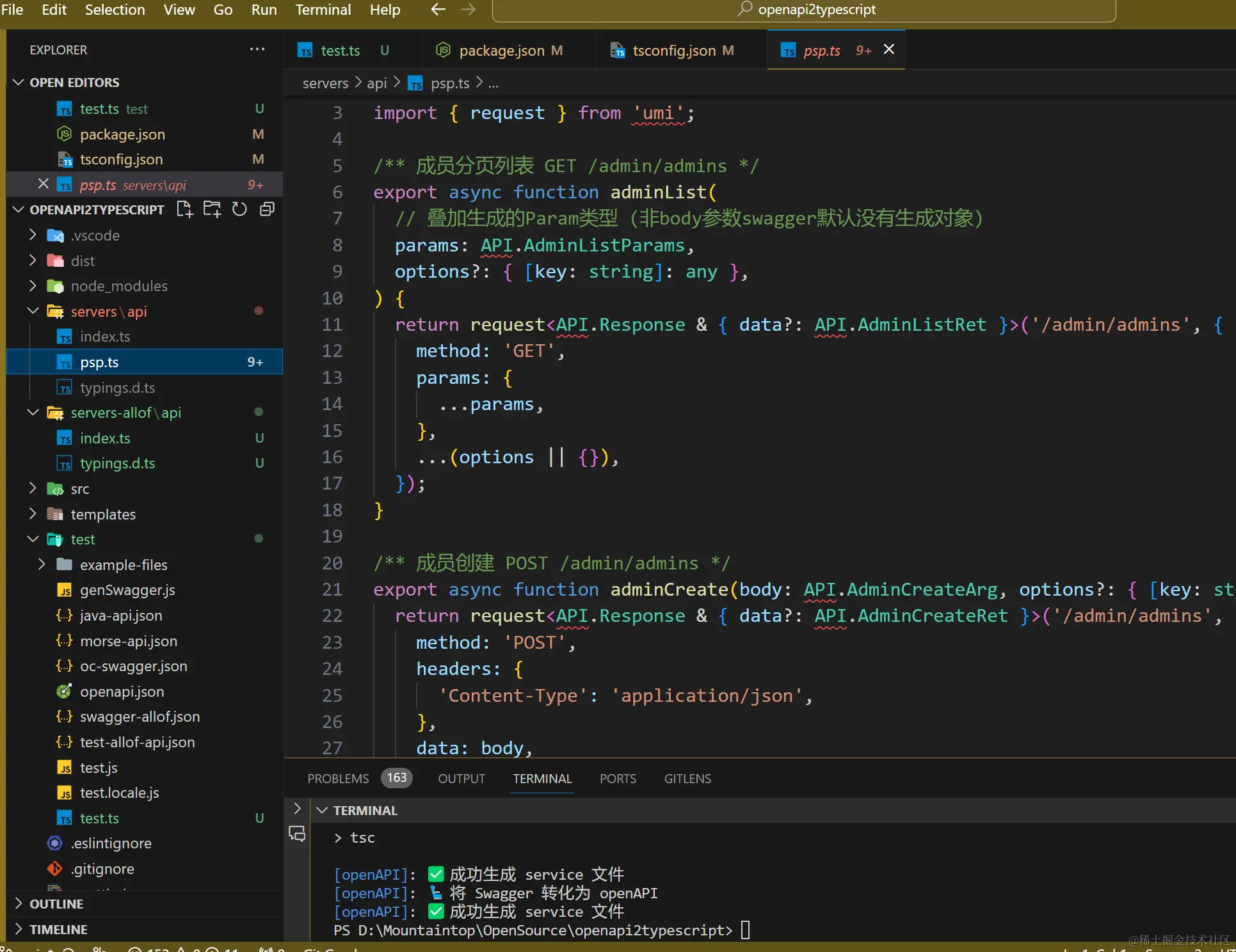Click the servers breadcrumb segment
The image size is (1236, 952).
pyautogui.click(x=325, y=83)
